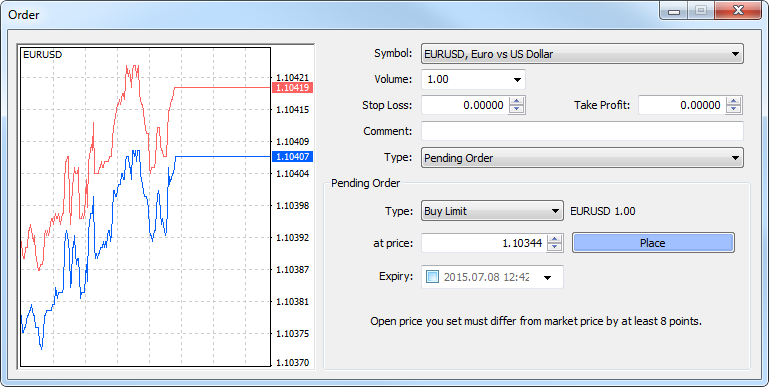The height and width of the screenshot is (387, 769).
Task: Click the minimum points difference notice text
Action: pyautogui.click(x=536, y=322)
